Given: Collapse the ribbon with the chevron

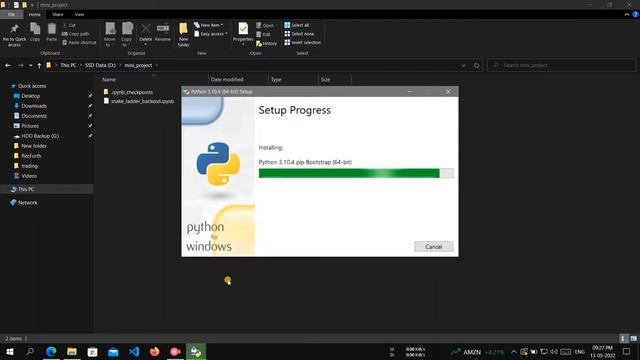Looking at the screenshot, I should click(627, 14).
